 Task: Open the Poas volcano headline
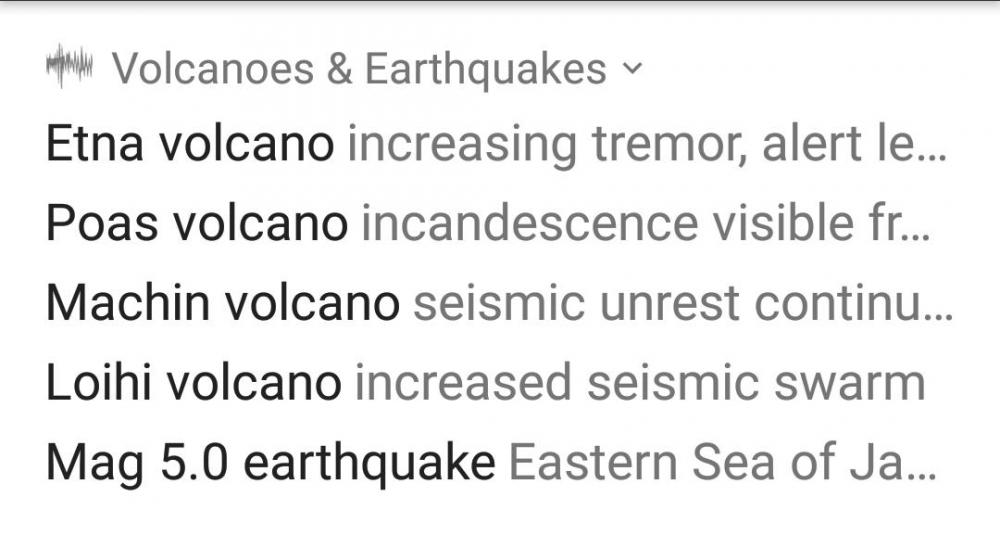pos(197,224)
